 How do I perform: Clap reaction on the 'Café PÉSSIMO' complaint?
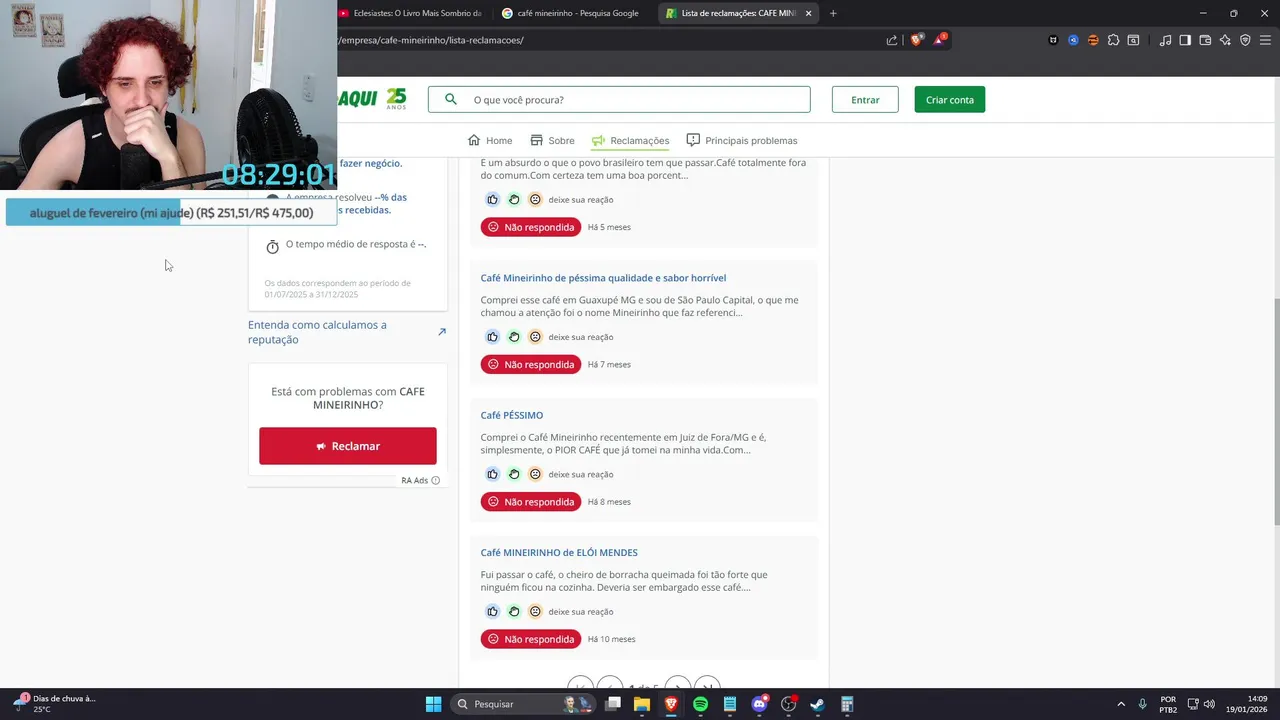[514, 474]
